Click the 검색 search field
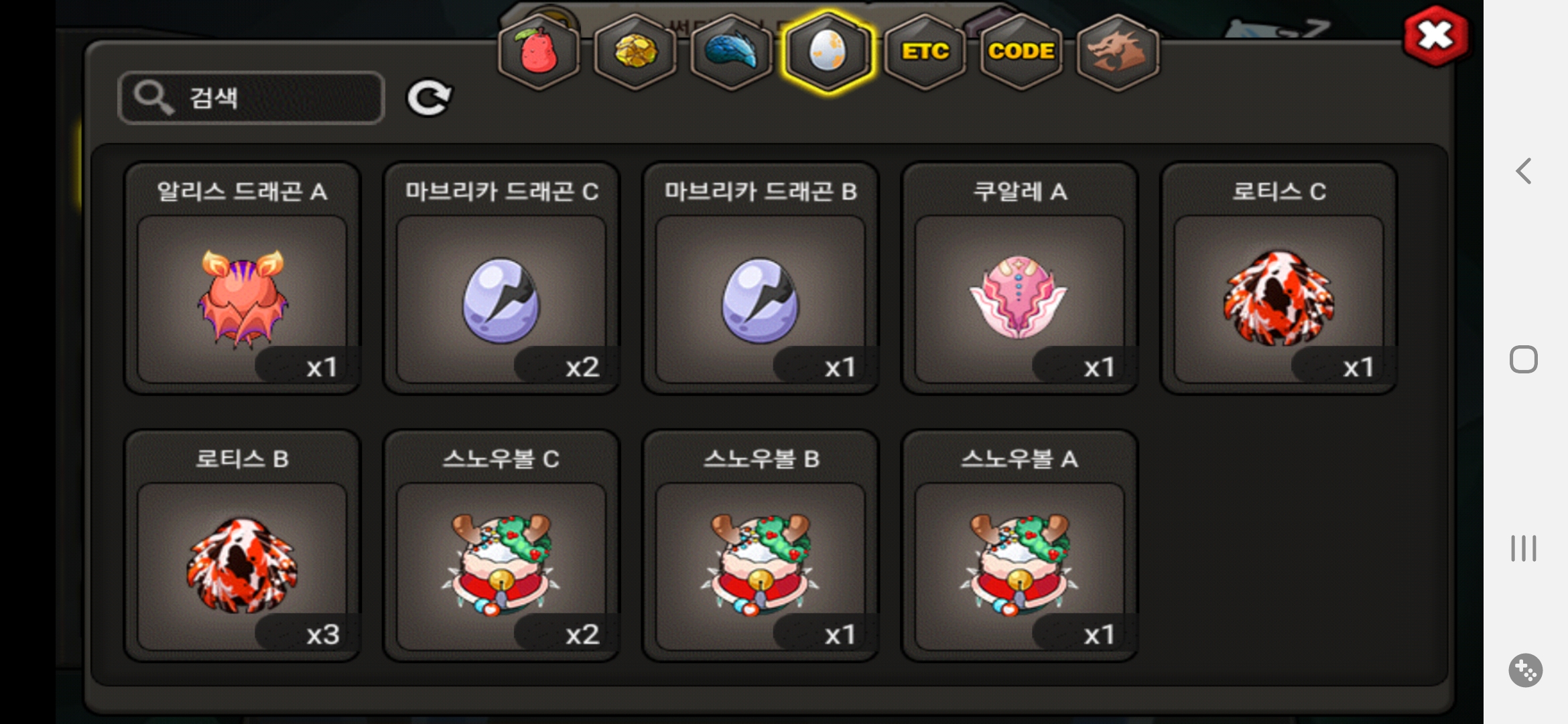Viewport: 1568px width, 724px height. [x=251, y=98]
